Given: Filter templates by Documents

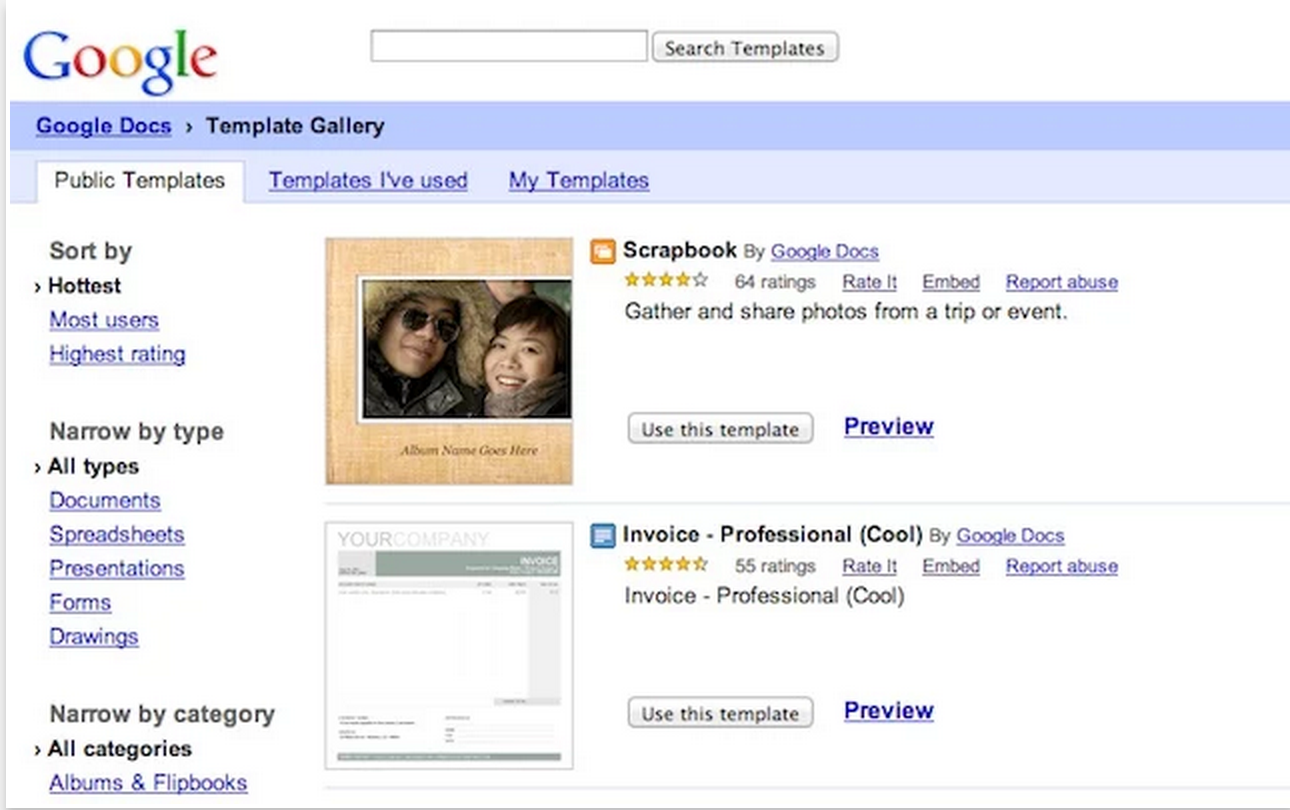Looking at the screenshot, I should (105, 501).
